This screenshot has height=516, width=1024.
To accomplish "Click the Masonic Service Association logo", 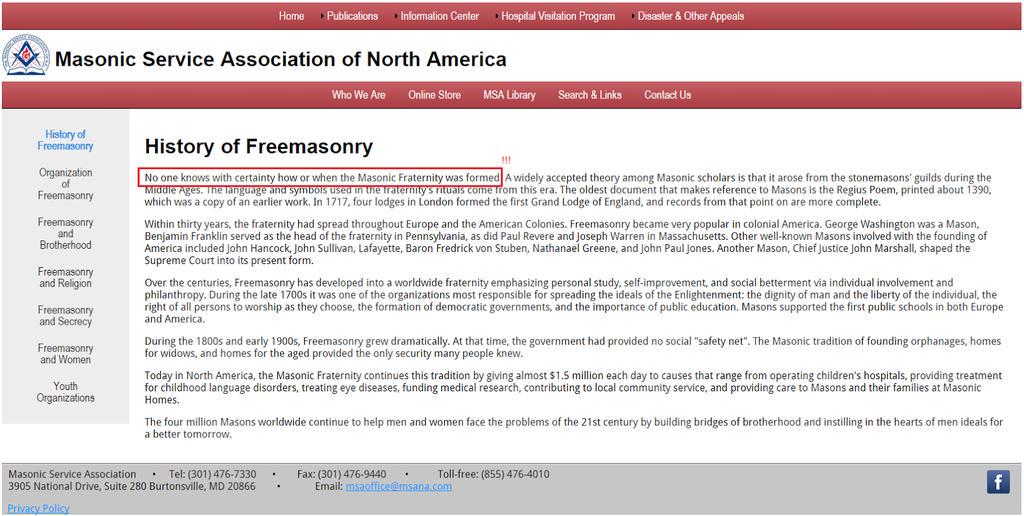I will tap(26, 56).
